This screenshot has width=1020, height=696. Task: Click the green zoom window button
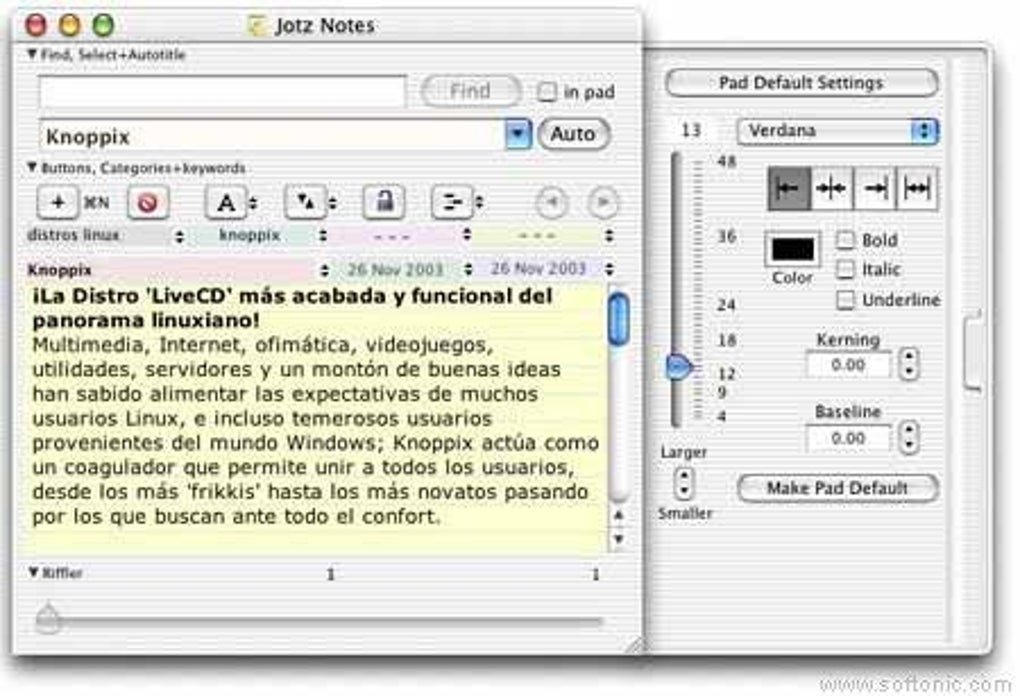103,25
